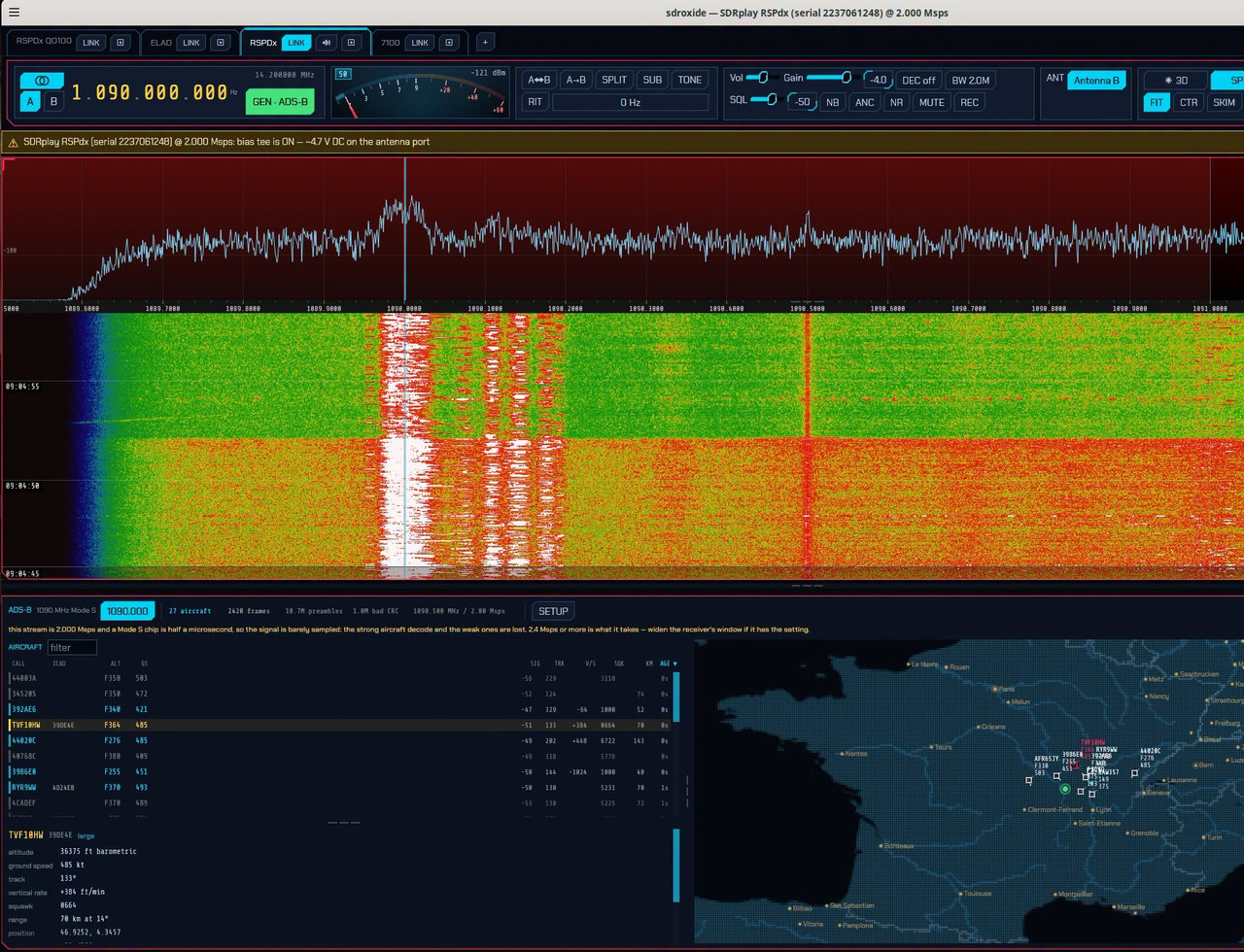Pop out the RSPDx QO100 receiver tab
This screenshot has height=952, width=1244.
pos(121,43)
